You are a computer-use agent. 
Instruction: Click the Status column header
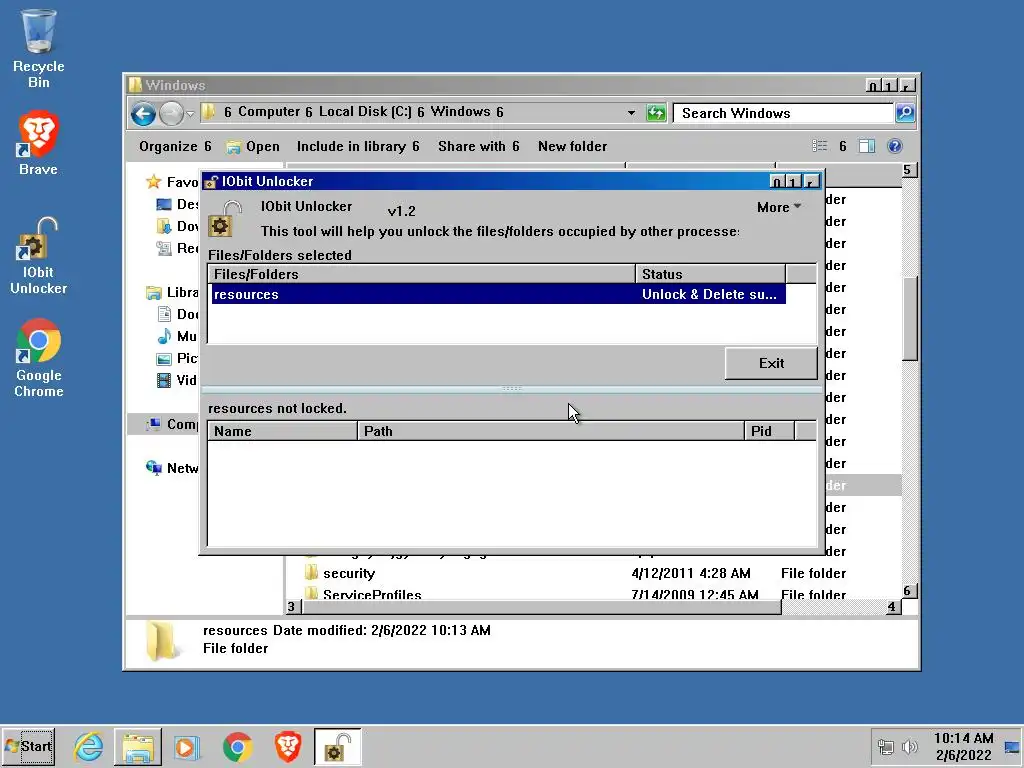(x=711, y=274)
